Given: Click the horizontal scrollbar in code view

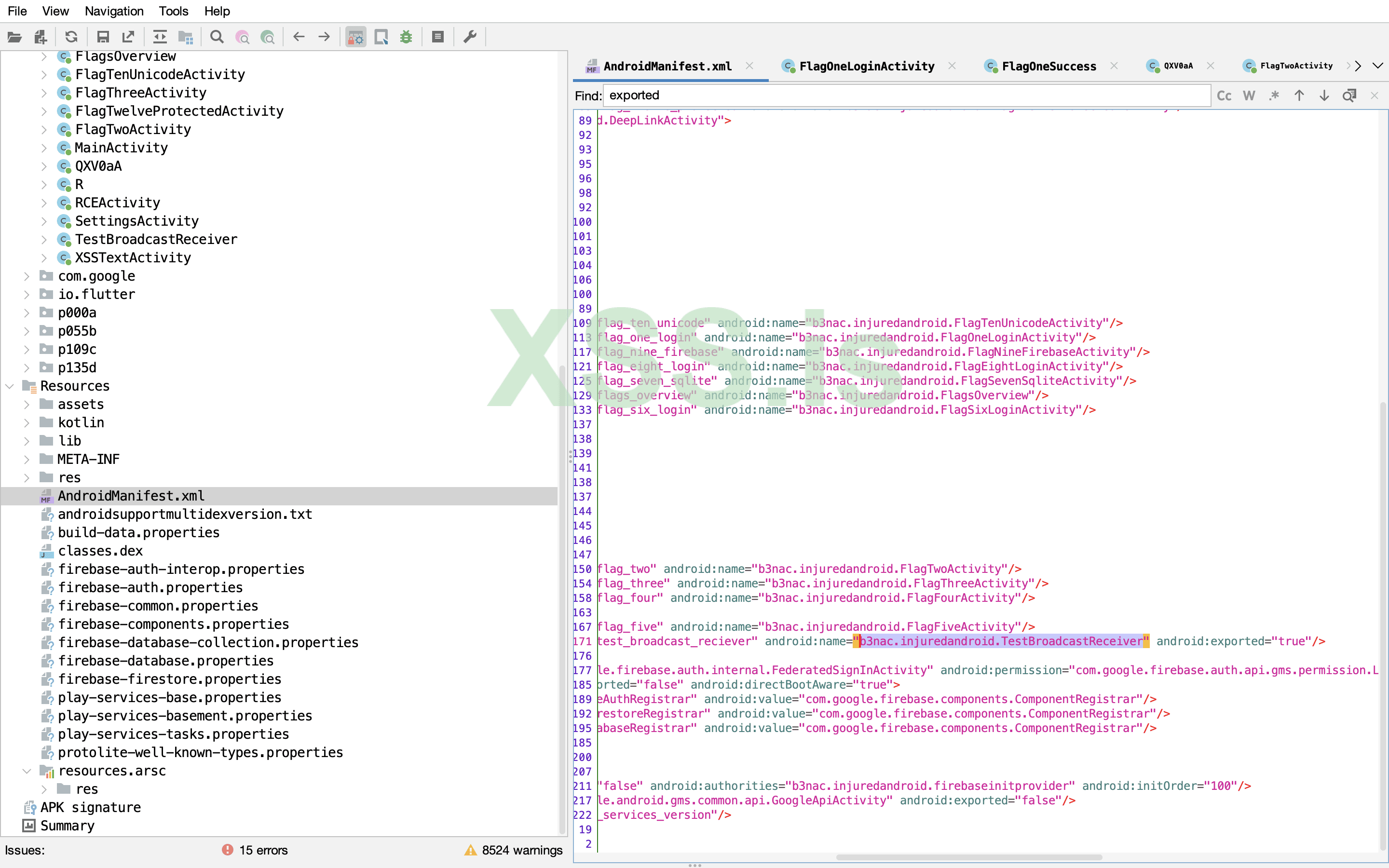Looking at the screenshot, I should [969, 857].
